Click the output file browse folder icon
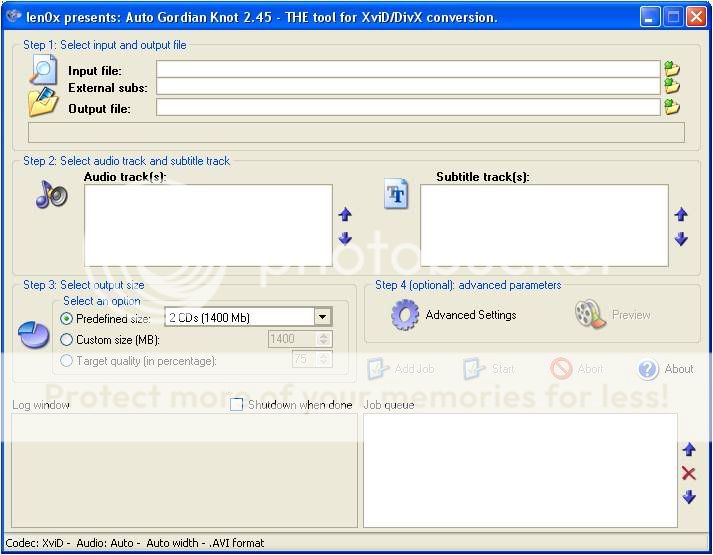713x555 pixels. click(672, 107)
